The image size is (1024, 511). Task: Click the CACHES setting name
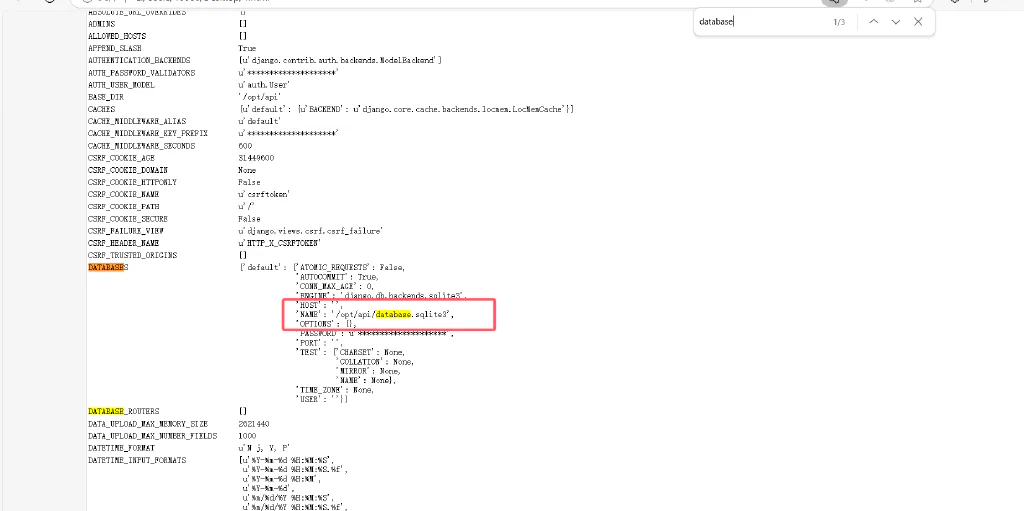(x=101, y=109)
